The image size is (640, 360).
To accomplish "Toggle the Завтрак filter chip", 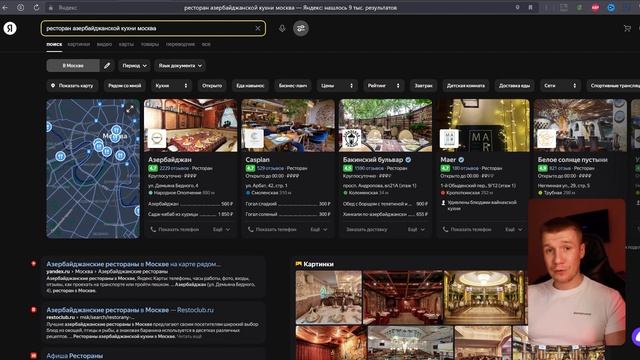I will pyautogui.click(x=423, y=86).
